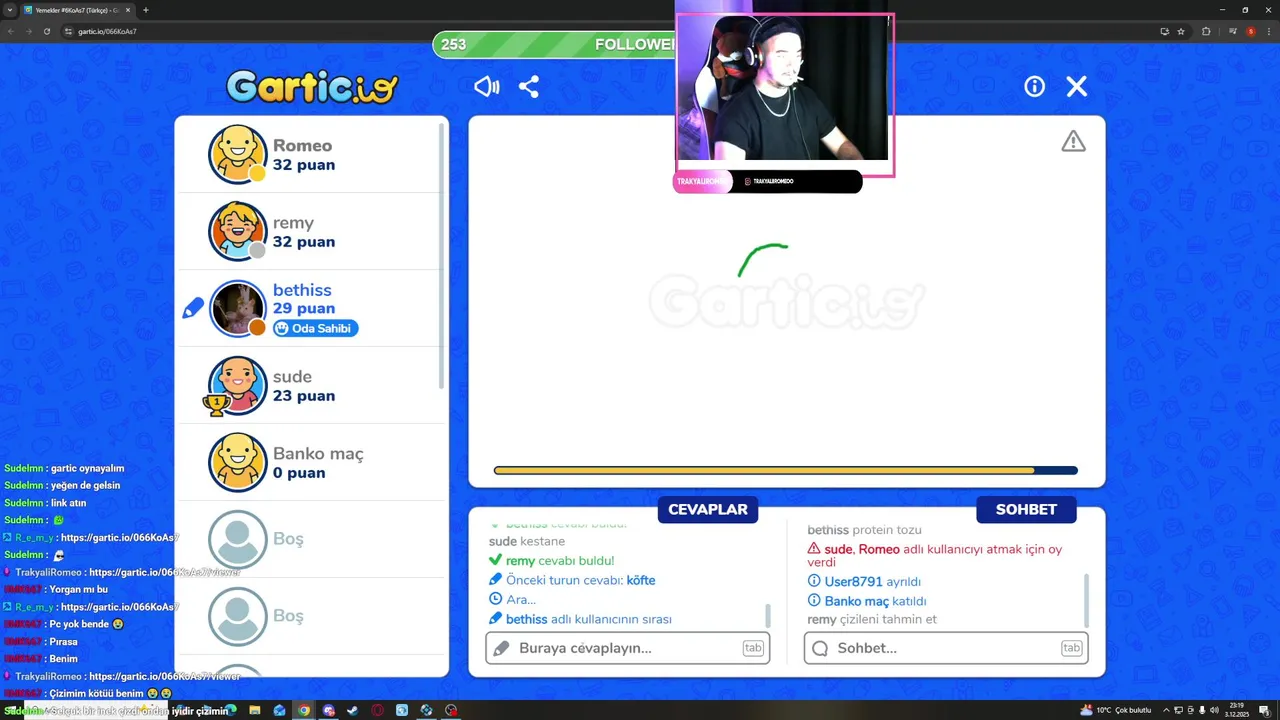
Task: Focus the 'Sohbet...' chat input field
Action: [x=946, y=648]
